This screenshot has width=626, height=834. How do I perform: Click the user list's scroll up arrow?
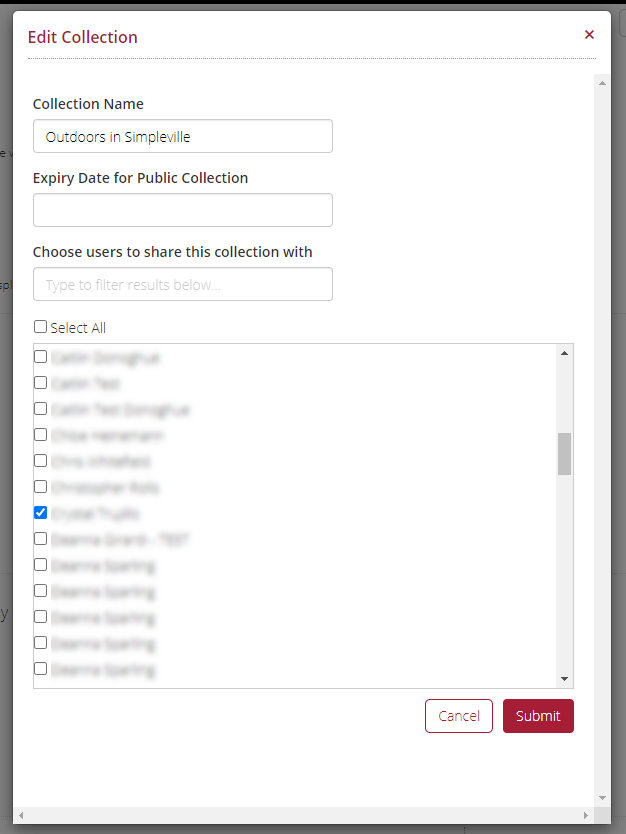pos(564,353)
